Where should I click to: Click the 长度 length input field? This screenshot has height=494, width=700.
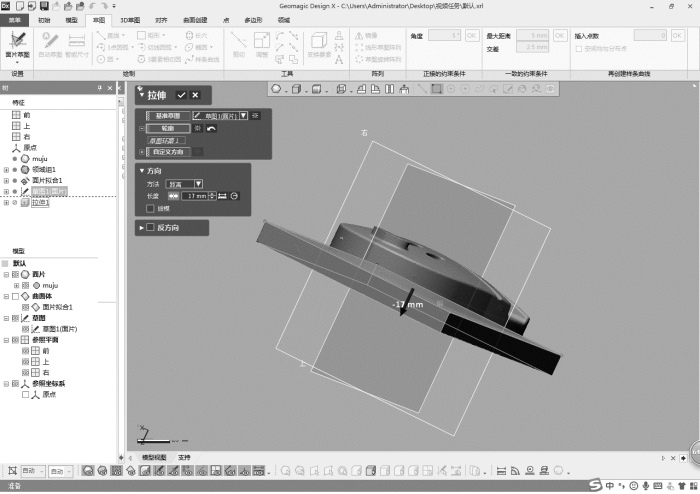(x=195, y=196)
